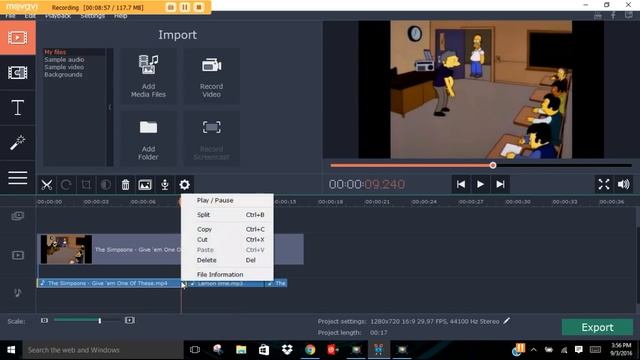The image size is (640, 360).
Task: Open Clip properties gear icon
Action: point(184,185)
